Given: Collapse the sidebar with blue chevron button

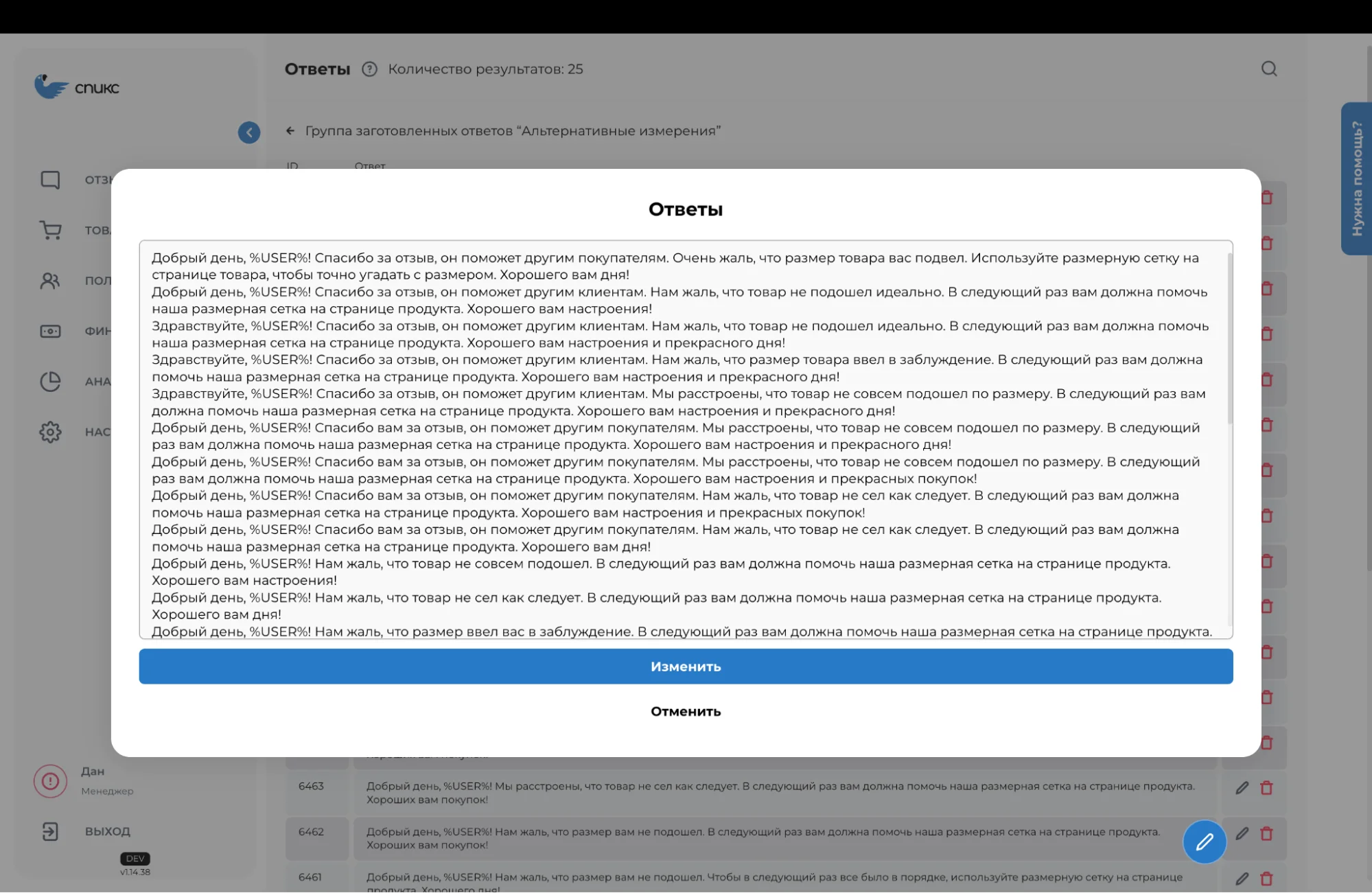Looking at the screenshot, I should [249, 132].
